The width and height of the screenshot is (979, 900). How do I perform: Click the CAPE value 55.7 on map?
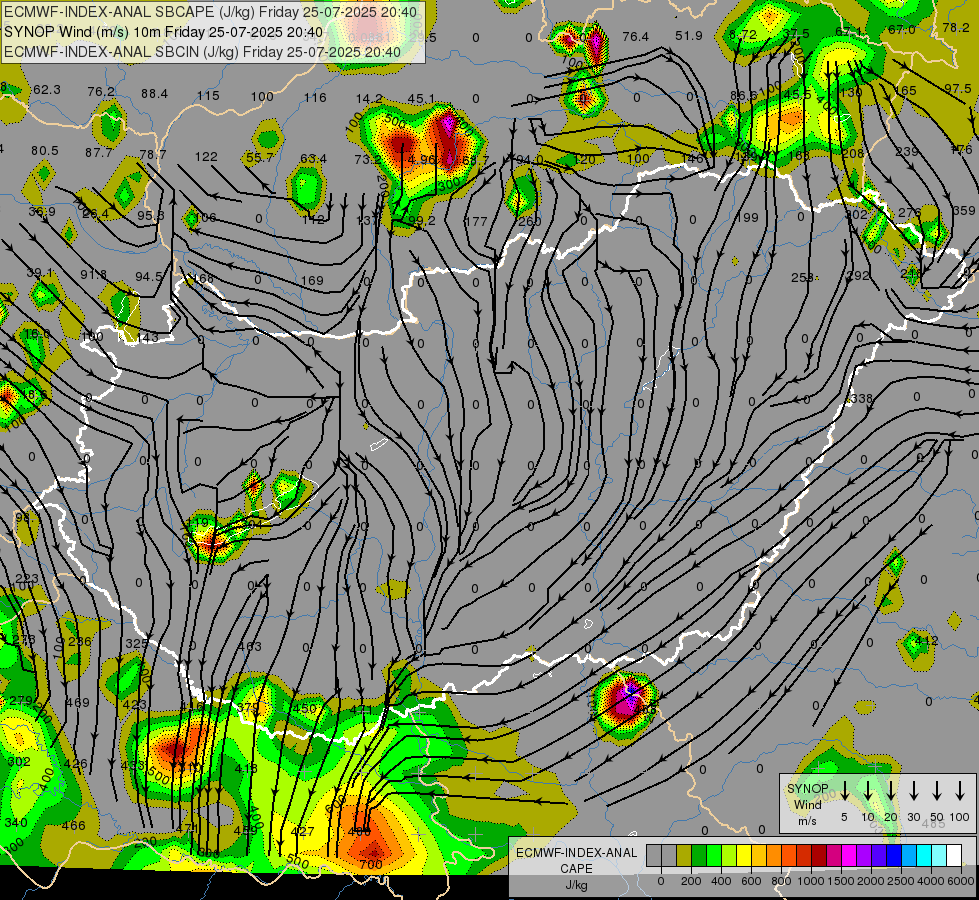260,157
